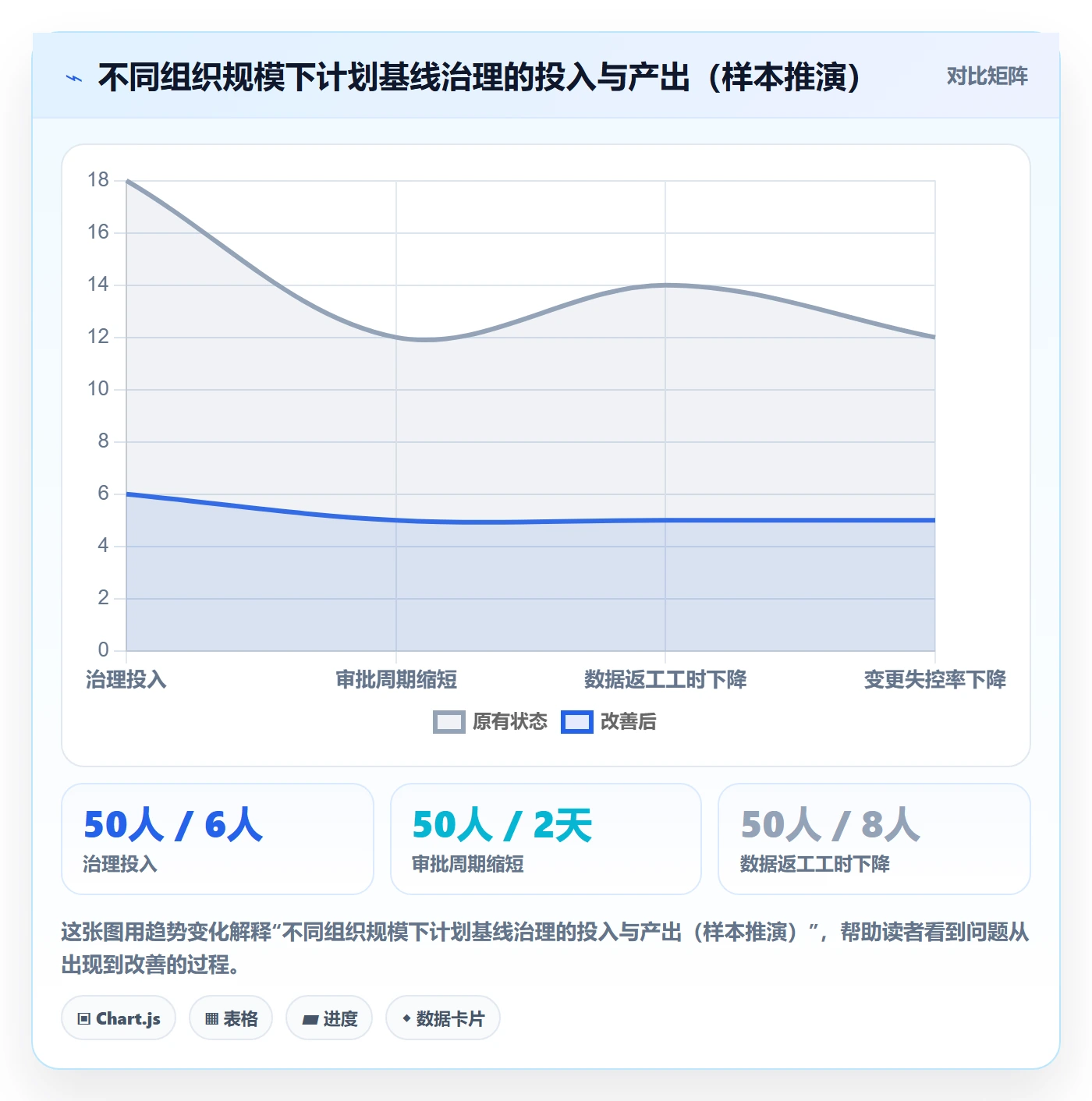Click the 变更失控率下降 x-axis label

tap(934, 679)
